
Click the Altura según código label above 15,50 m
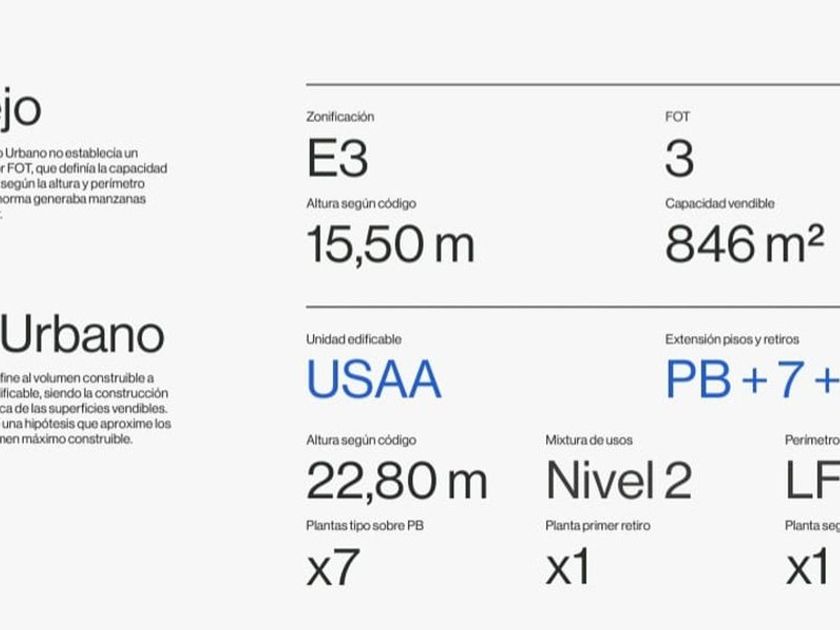[x=361, y=204]
